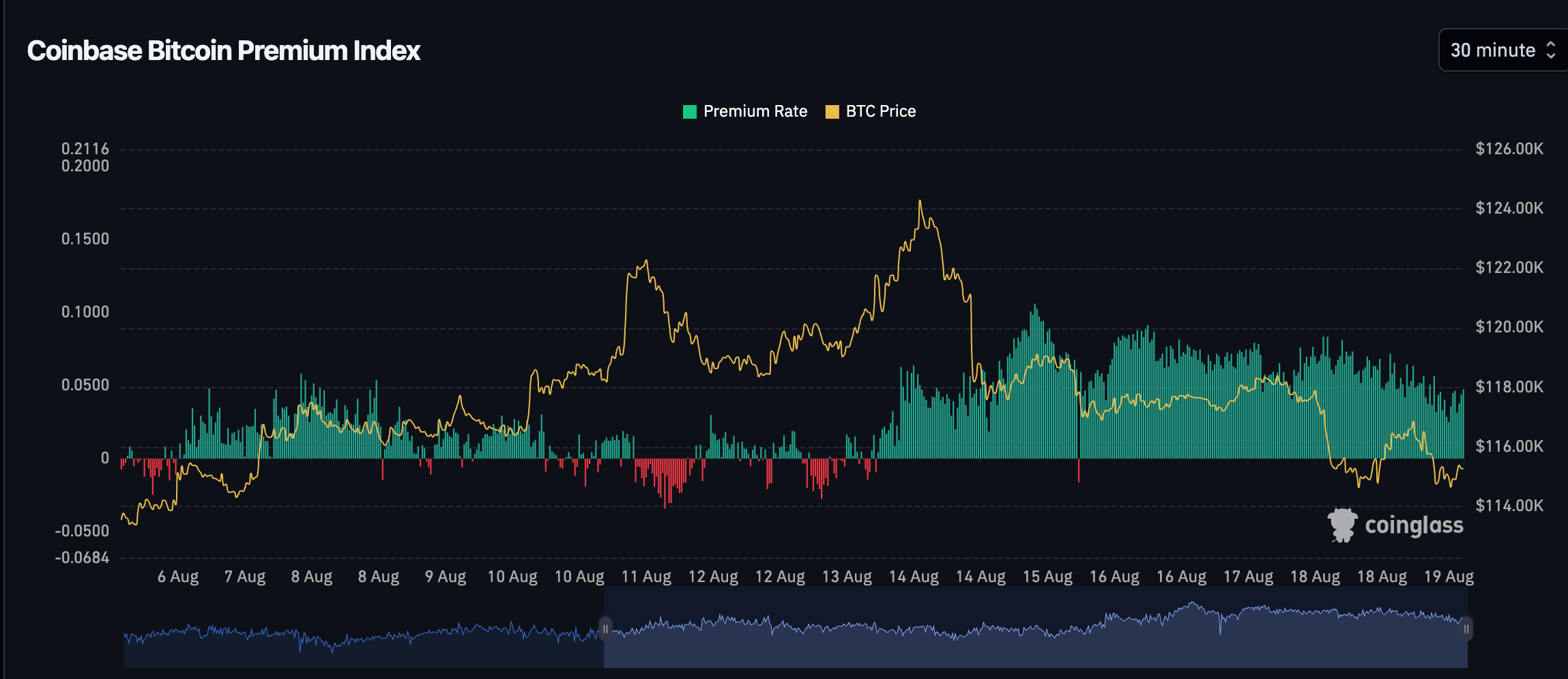
Task: Click the yellow BTC Price color swatch
Action: click(x=832, y=112)
